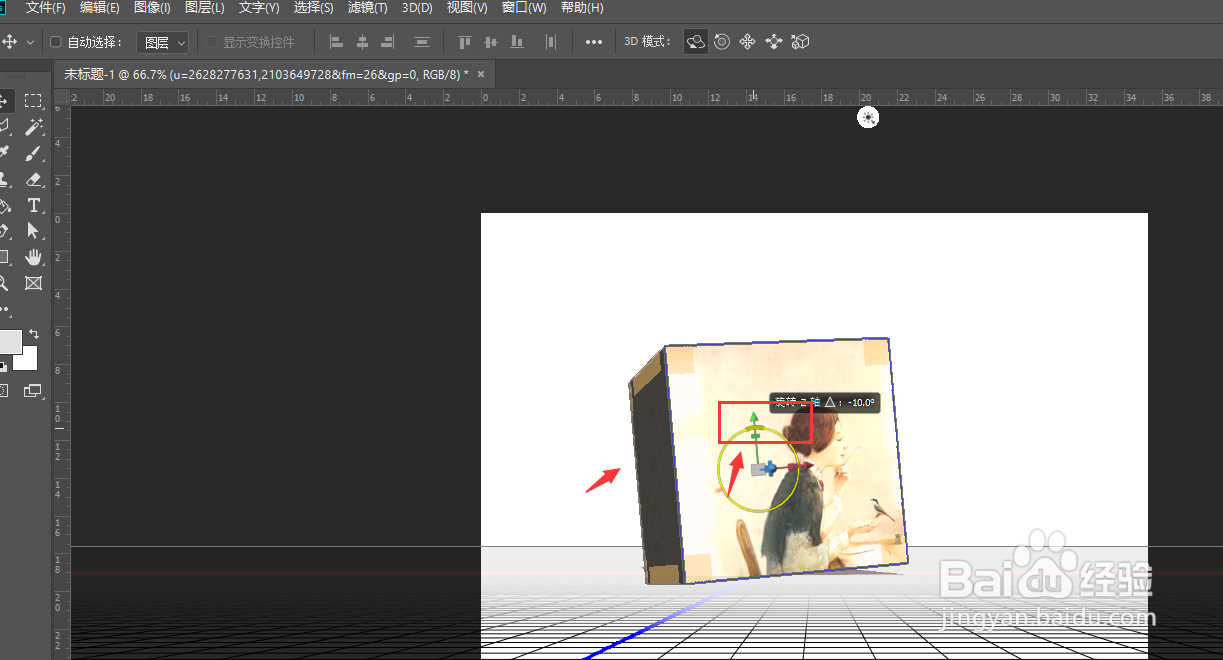Expand the tool preset picker arrow

tap(30, 42)
